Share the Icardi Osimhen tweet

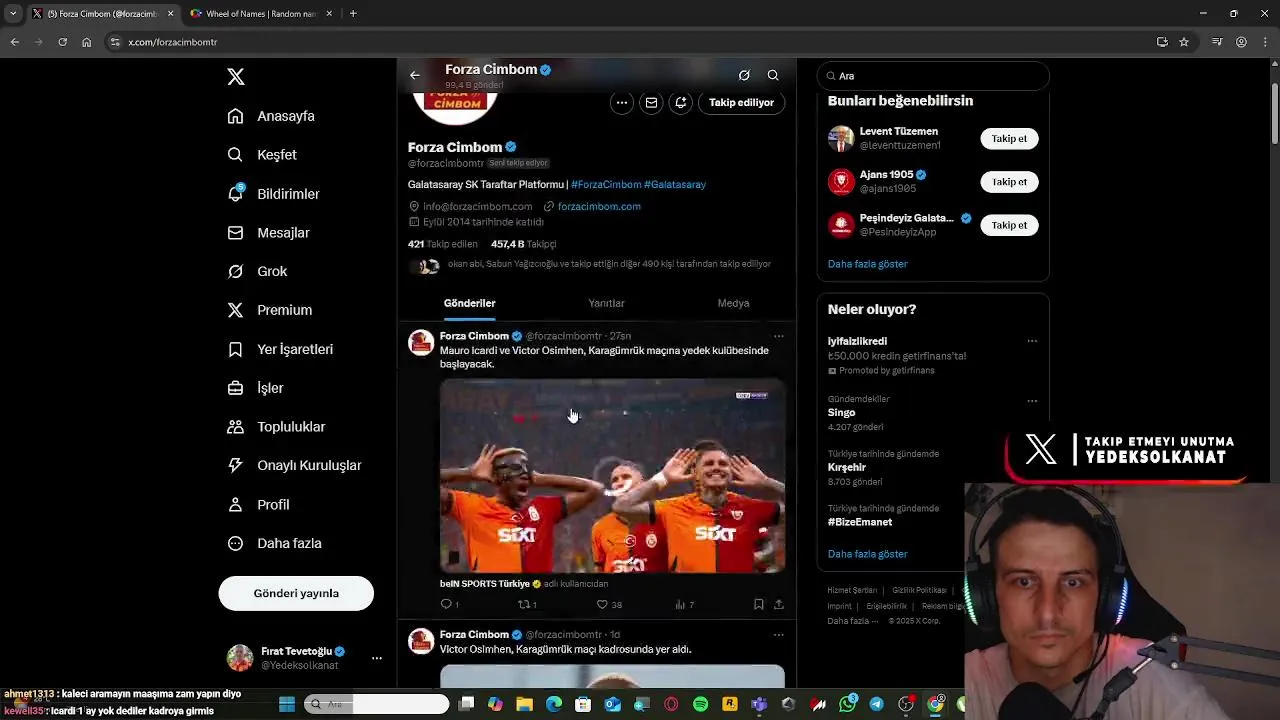779,604
